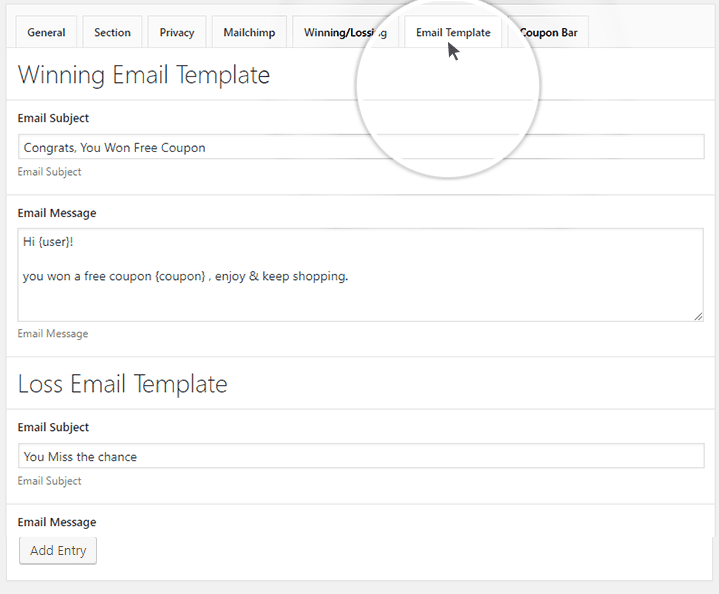719x594 pixels.
Task: Open the Winning/Lossing tab
Action: (346, 32)
